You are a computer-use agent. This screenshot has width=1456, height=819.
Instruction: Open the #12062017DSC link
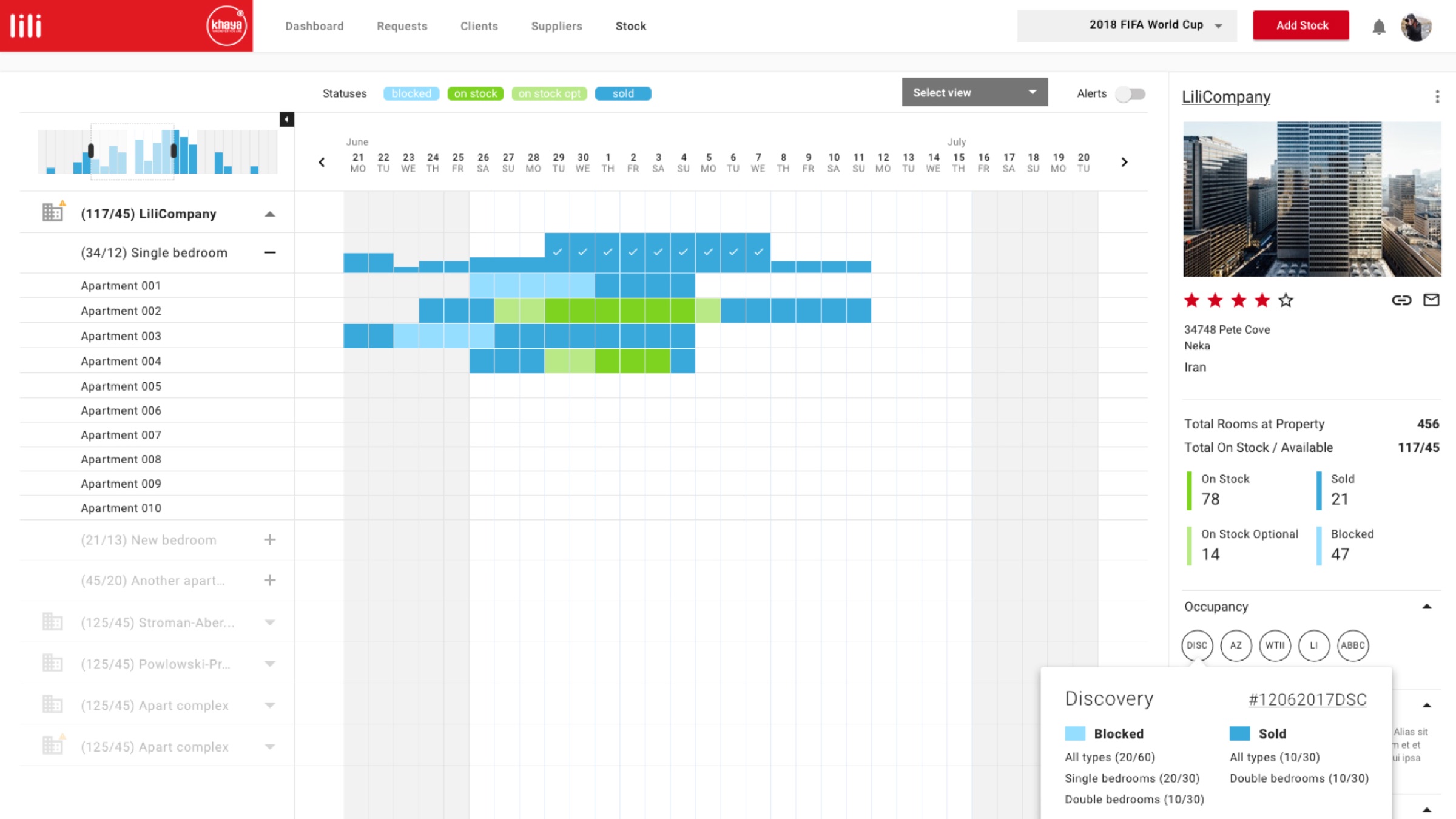point(1307,699)
